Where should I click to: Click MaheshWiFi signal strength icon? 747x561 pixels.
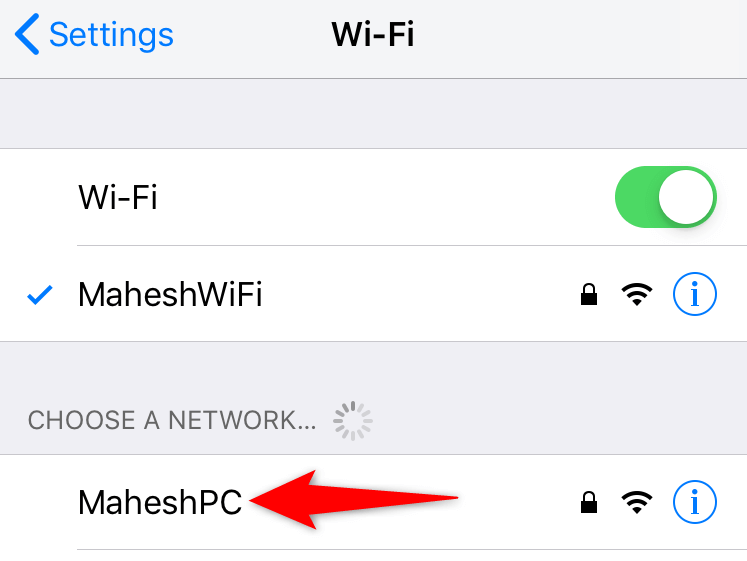637,294
